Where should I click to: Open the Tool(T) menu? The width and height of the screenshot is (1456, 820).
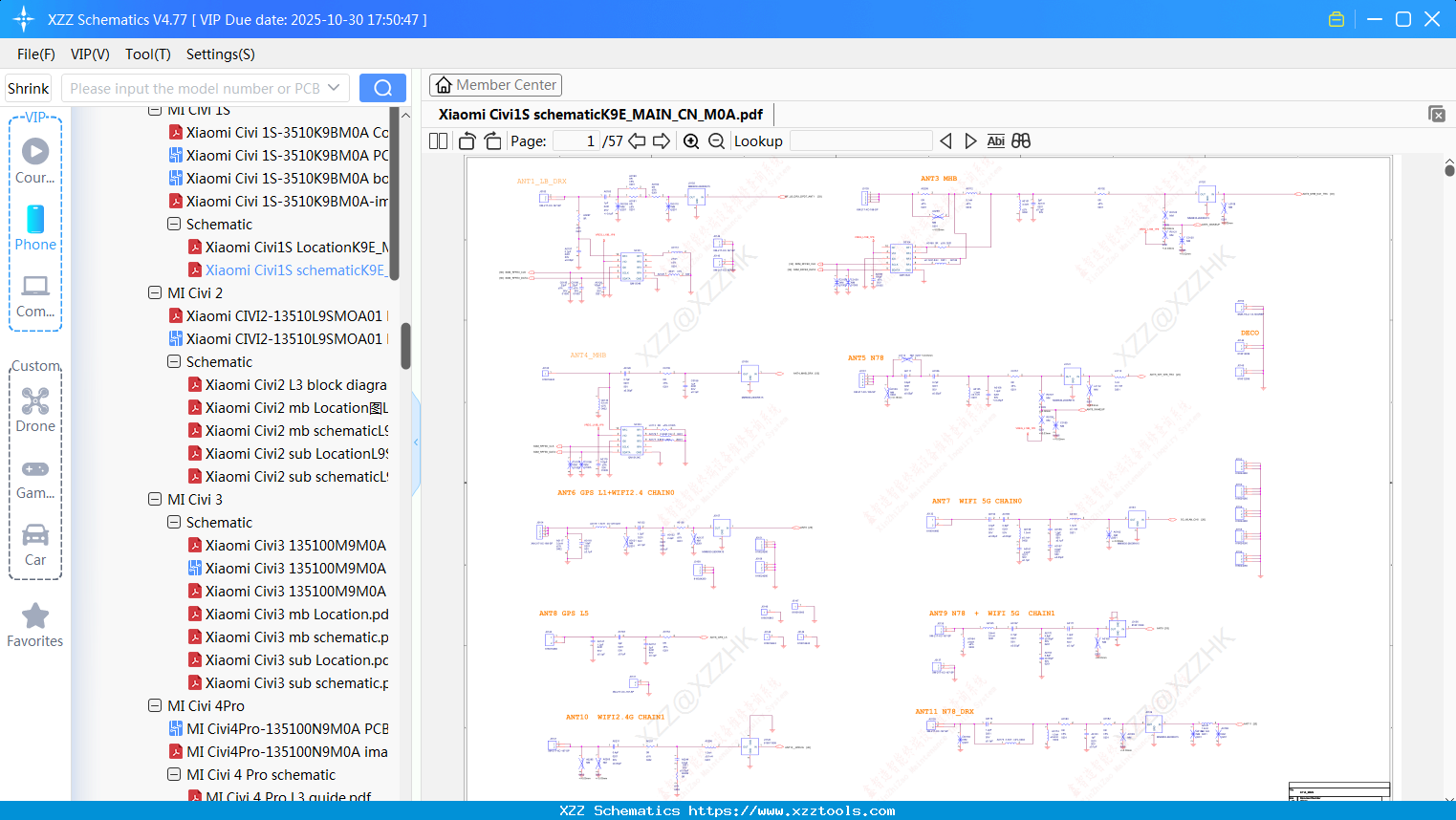[x=147, y=54]
